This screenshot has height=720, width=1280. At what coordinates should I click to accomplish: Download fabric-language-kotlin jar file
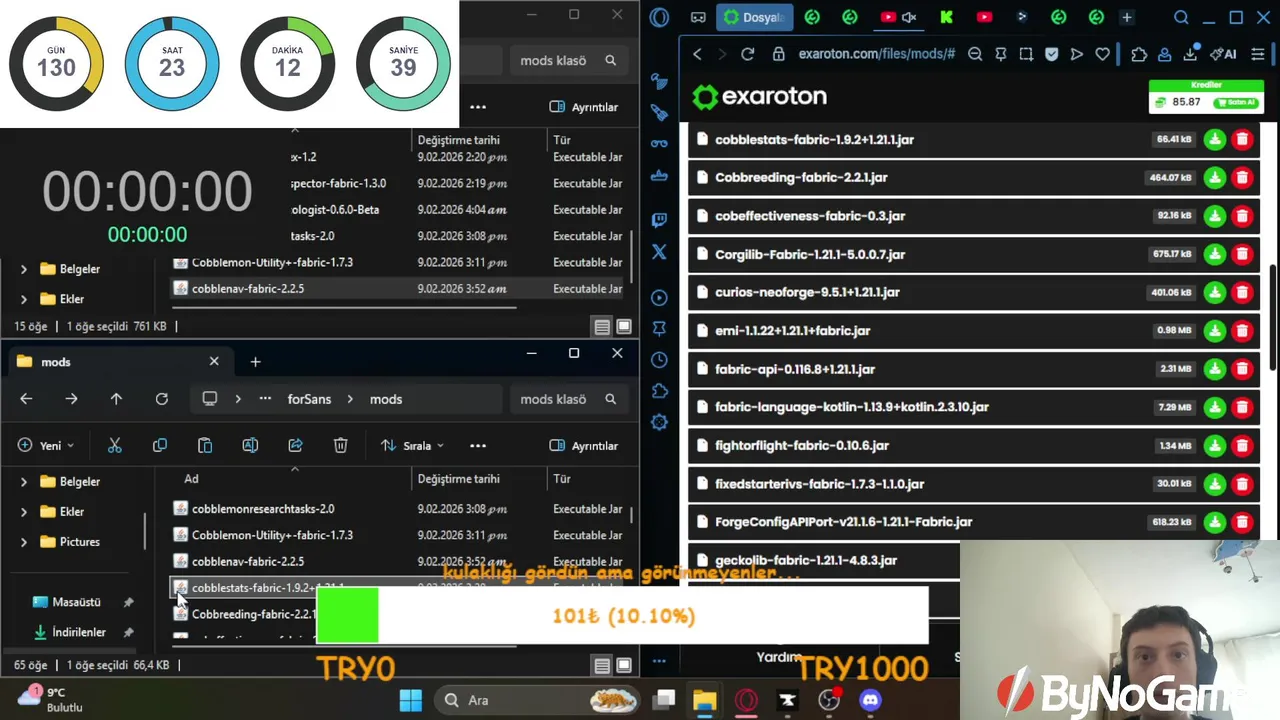[1215, 407]
